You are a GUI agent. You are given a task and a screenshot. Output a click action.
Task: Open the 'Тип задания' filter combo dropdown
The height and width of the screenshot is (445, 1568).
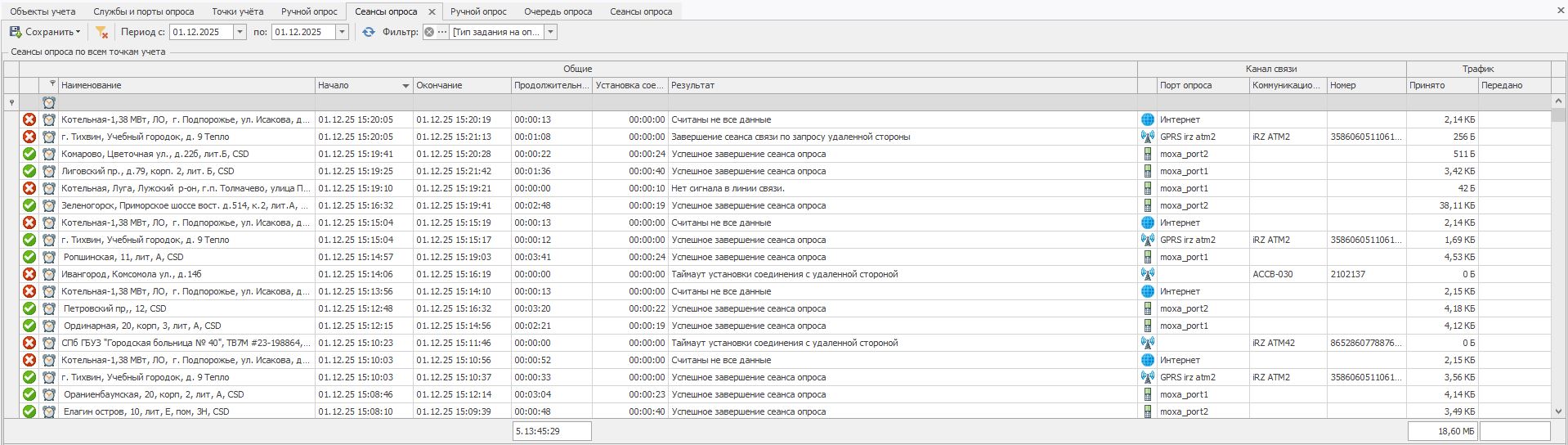(550, 32)
